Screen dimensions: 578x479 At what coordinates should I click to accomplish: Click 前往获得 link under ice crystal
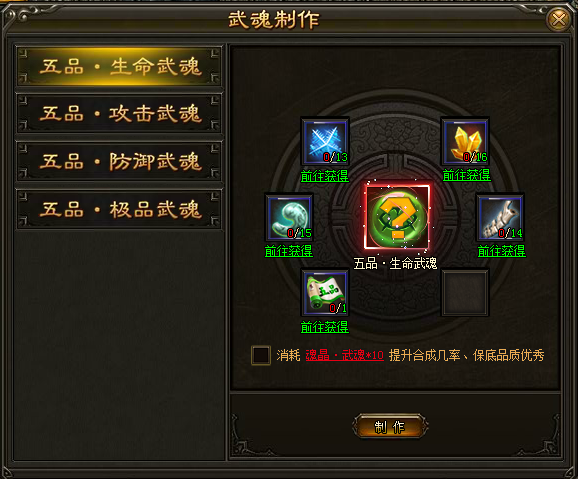click(325, 176)
